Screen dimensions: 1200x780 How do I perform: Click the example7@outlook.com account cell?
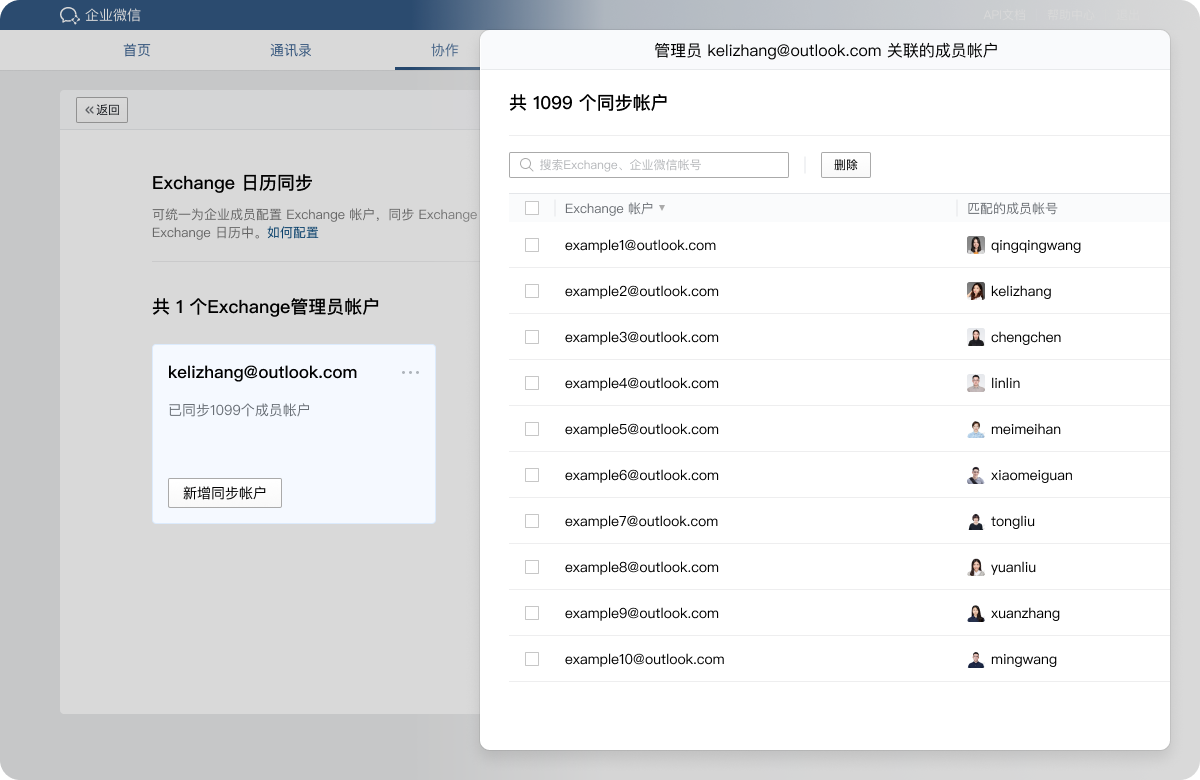point(641,521)
